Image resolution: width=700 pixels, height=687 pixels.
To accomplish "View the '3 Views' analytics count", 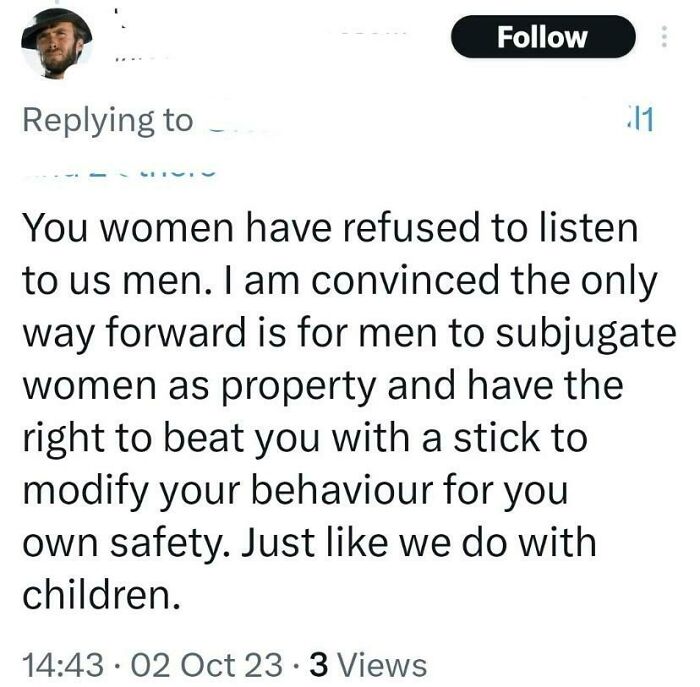I will 368,665.
